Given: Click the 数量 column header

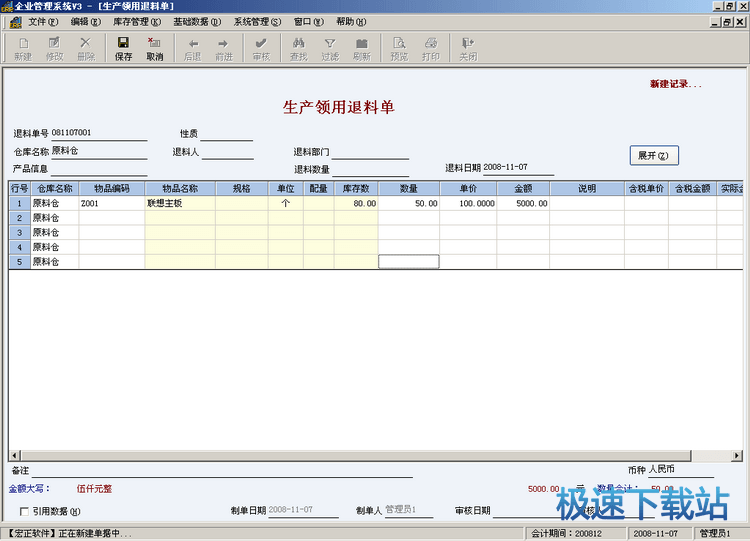Looking at the screenshot, I should tap(409, 188).
